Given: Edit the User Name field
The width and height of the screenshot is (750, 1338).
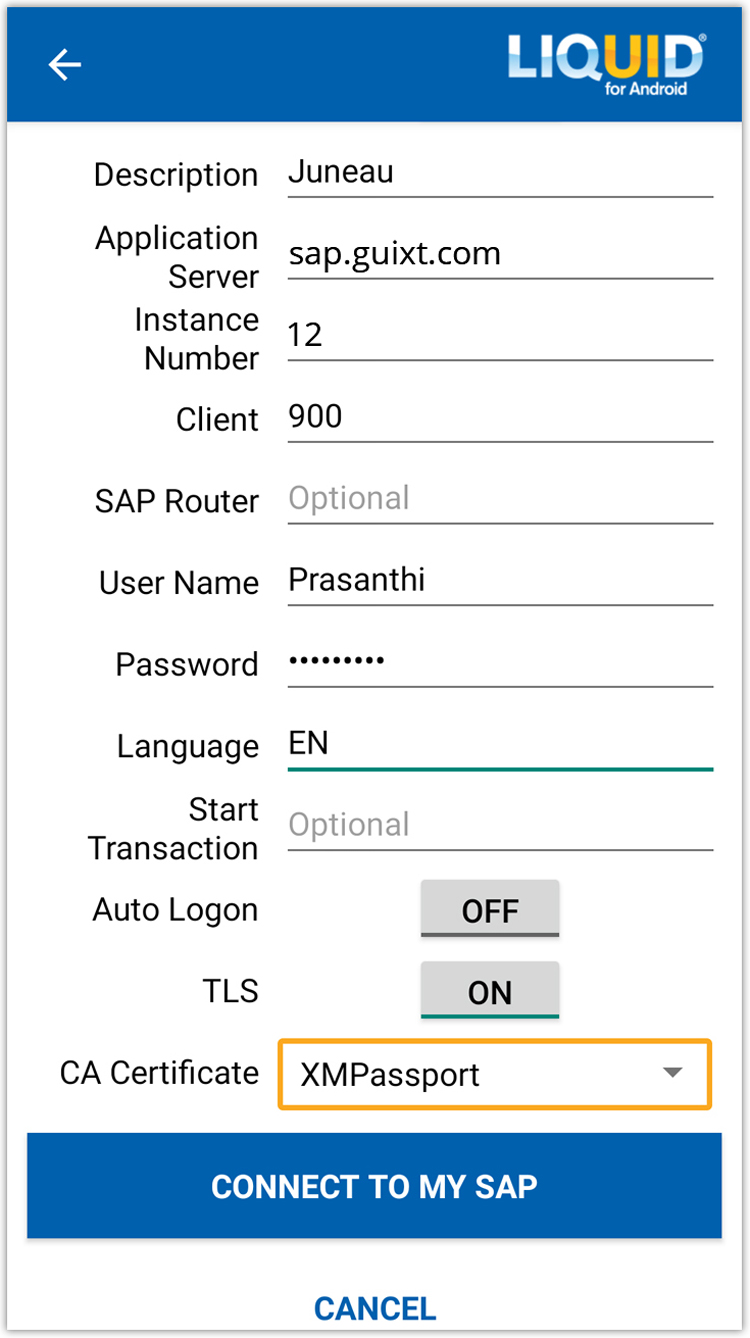Looking at the screenshot, I should [500, 581].
